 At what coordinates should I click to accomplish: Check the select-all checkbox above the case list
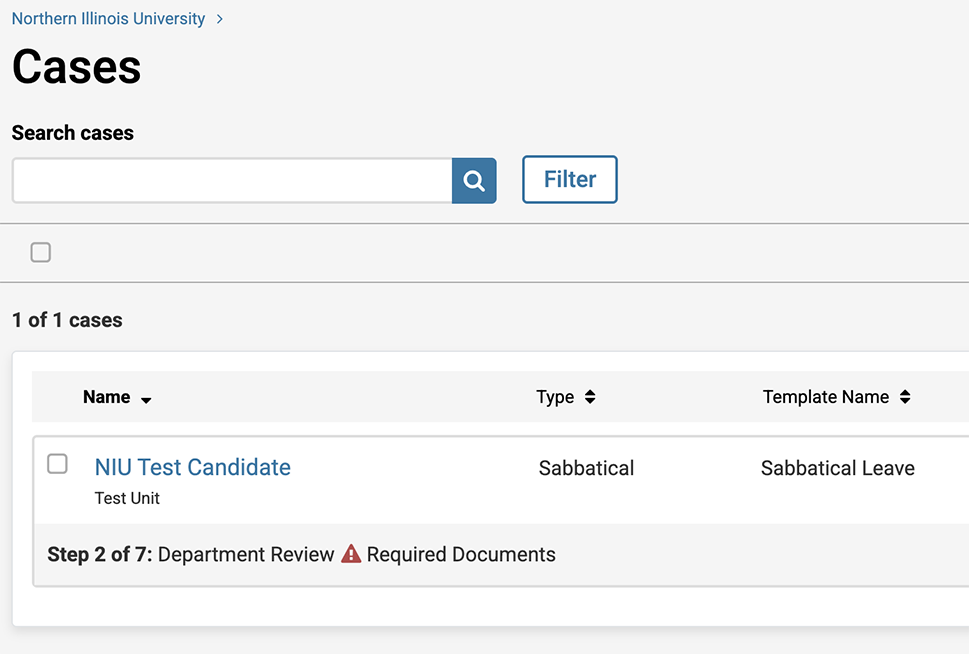click(x=40, y=252)
